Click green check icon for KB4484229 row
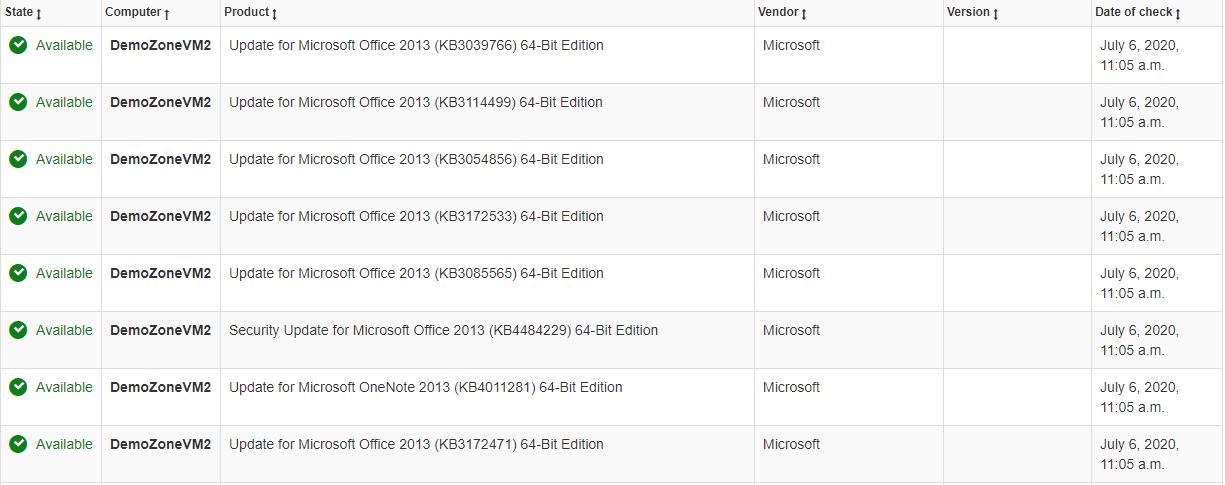 [x=18, y=330]
